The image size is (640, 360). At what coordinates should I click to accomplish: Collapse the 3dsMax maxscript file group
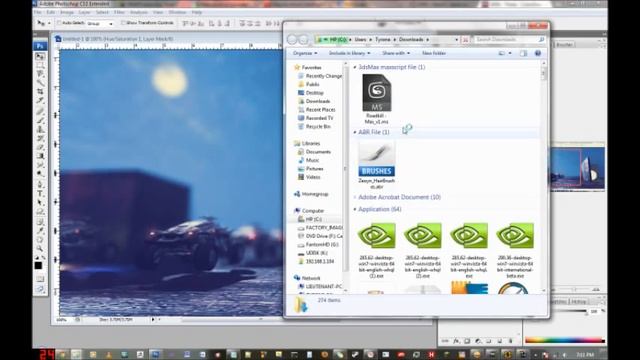tap(355, 67)
